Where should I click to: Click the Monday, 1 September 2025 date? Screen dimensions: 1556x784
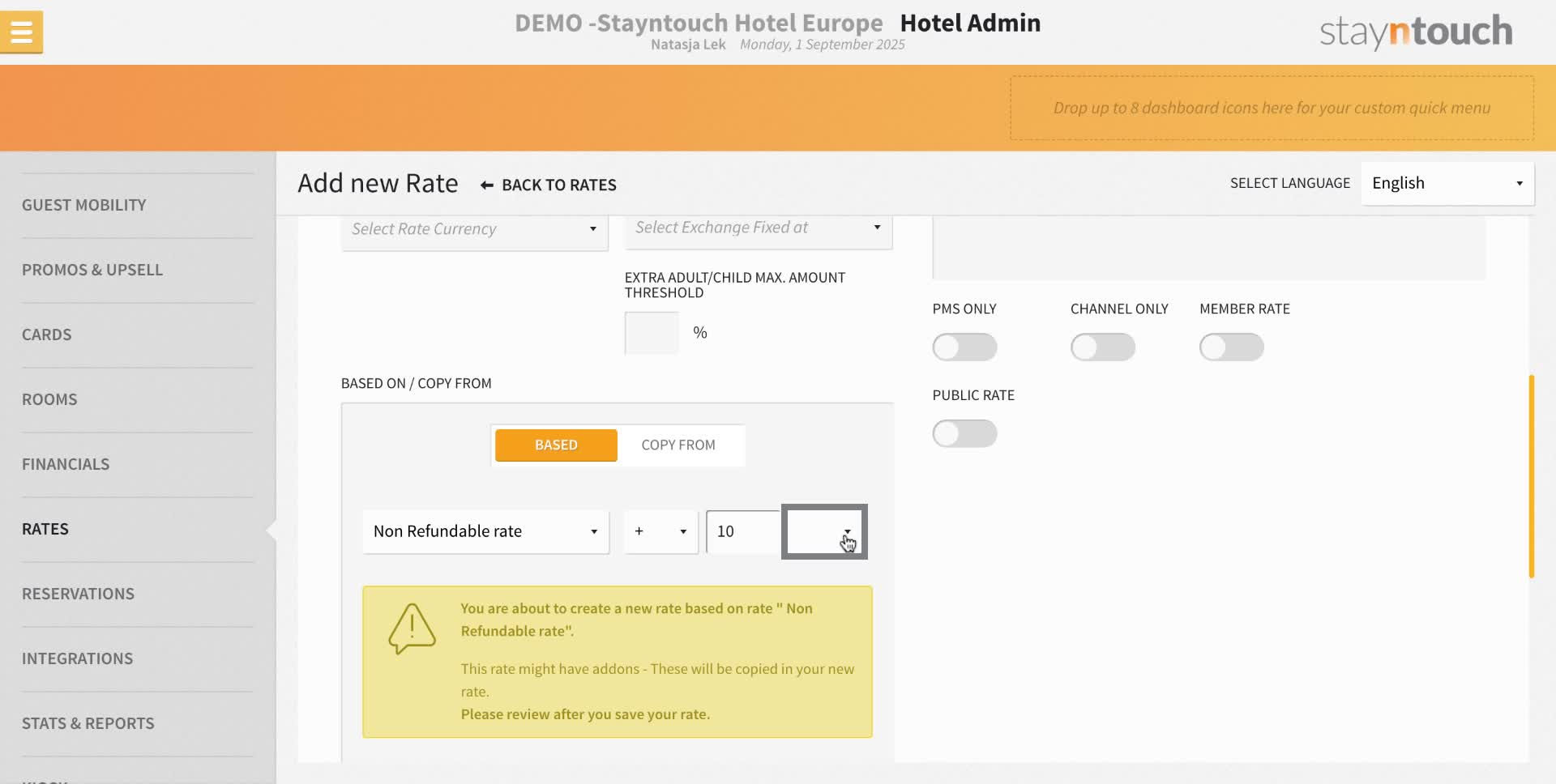coord(823,45)
